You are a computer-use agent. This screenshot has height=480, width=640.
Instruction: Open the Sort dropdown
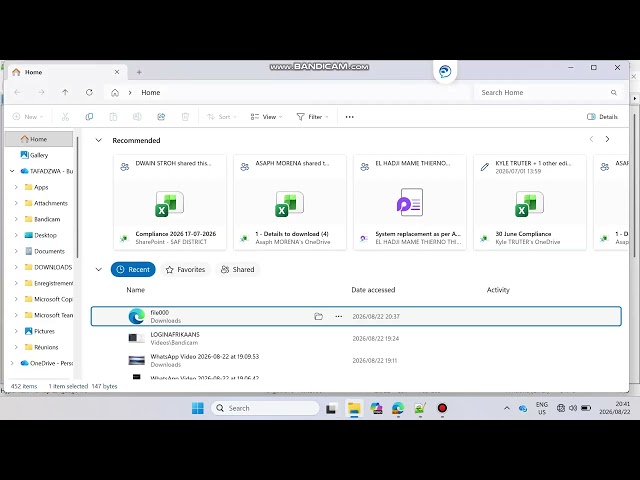(x=222, y=117)
